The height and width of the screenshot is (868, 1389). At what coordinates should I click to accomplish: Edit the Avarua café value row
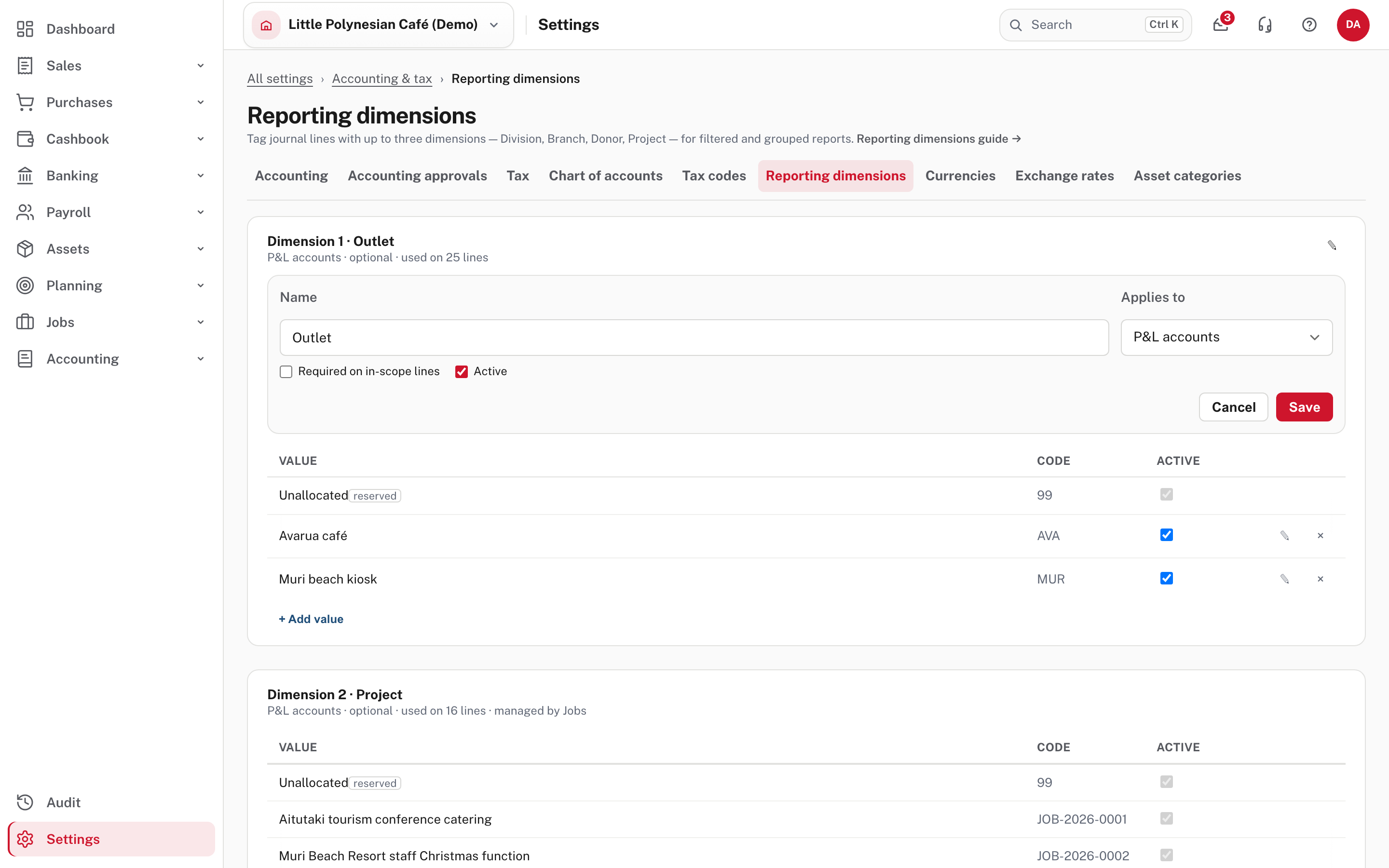[1284, 536]
